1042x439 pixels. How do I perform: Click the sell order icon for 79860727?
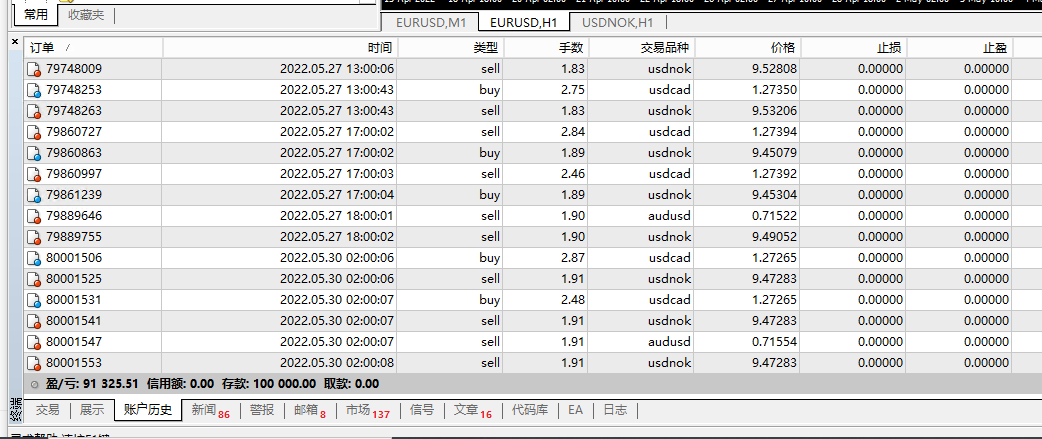pos(34,132)
